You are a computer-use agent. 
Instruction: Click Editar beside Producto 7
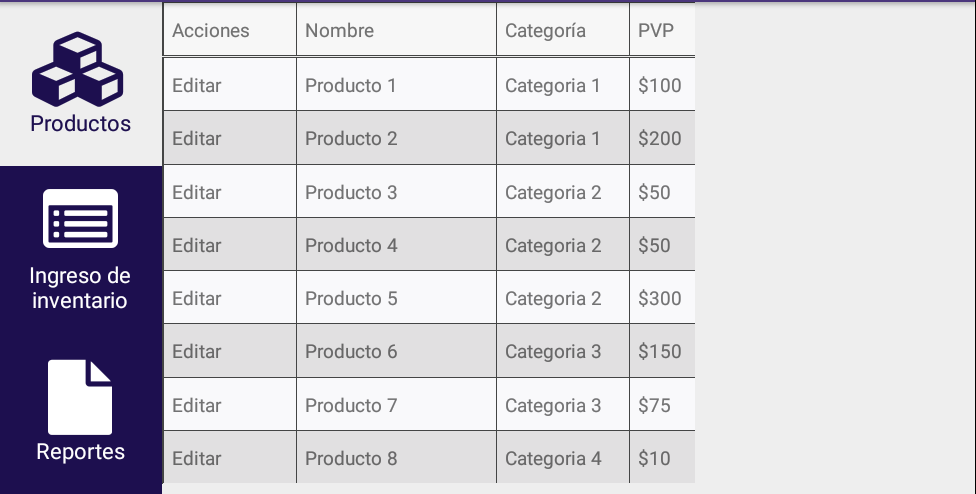click(197, 405)
